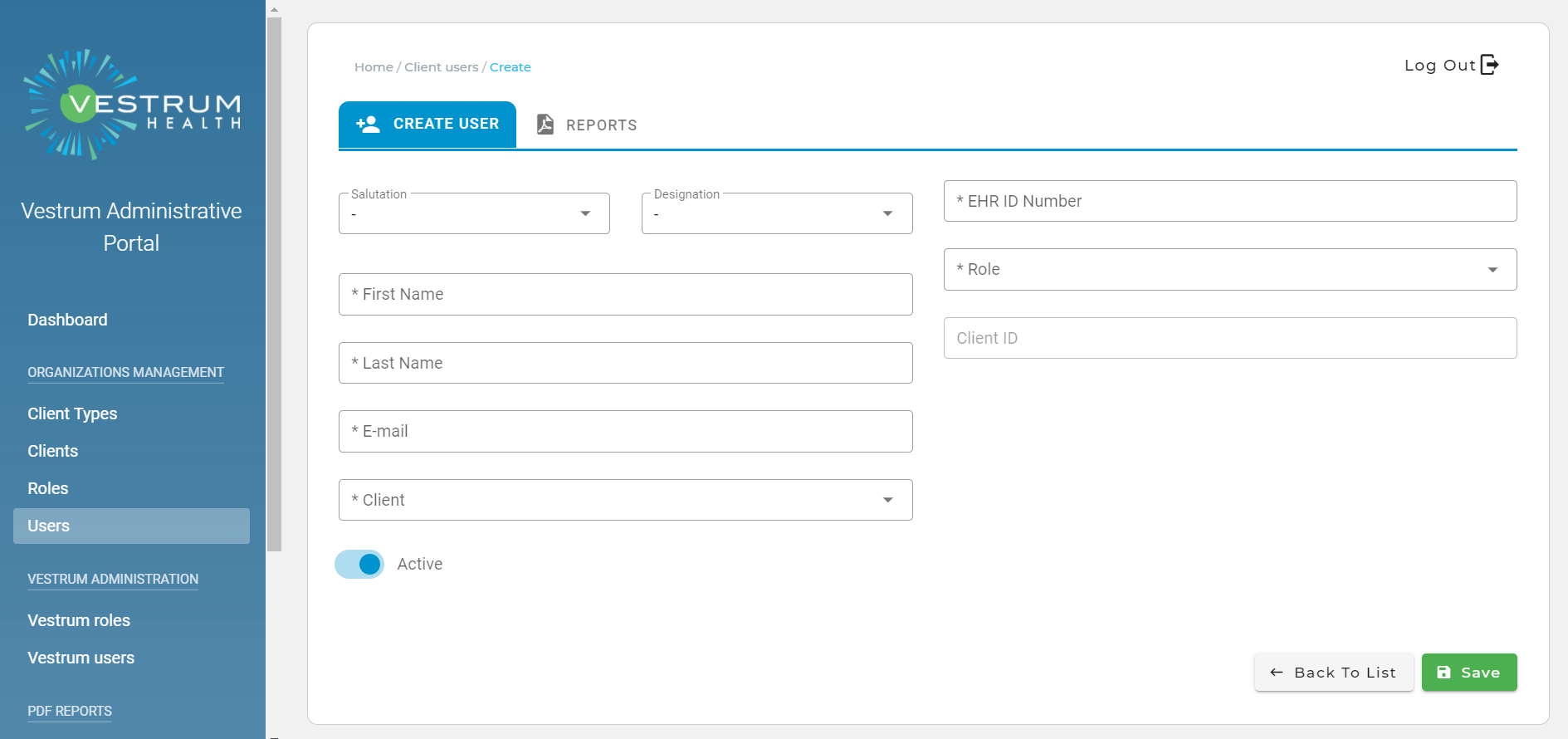Screen dimensions: 1568x739
Task: Click the Vestrum Administration heading
Action: tap(113, 579)
